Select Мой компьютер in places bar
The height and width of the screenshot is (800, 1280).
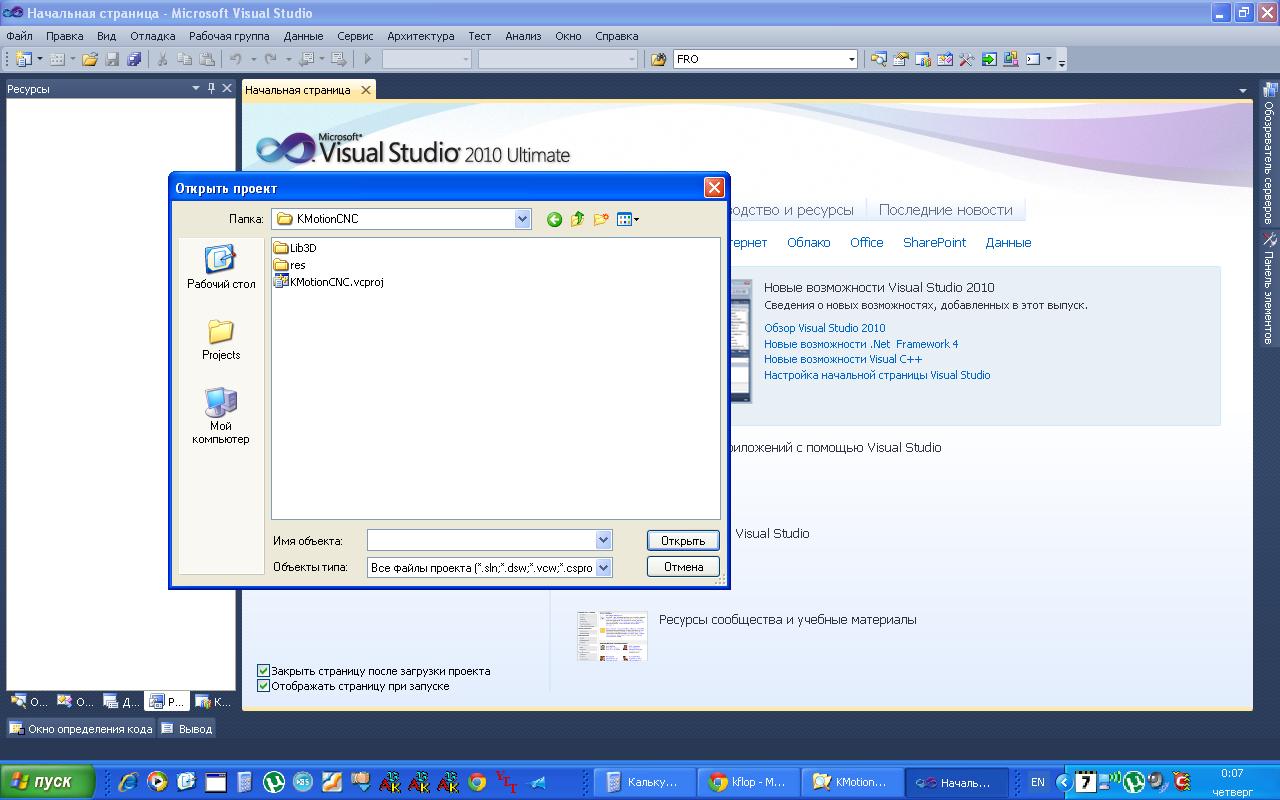(221, 416)
